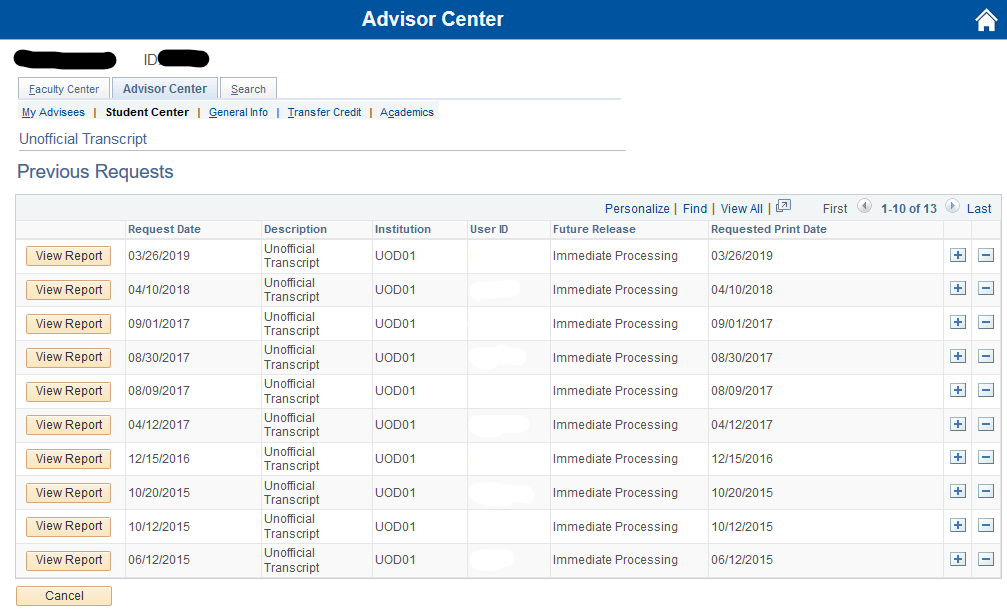
Task: View Report for 04/10/2018 request
Action: click(69, 290)
